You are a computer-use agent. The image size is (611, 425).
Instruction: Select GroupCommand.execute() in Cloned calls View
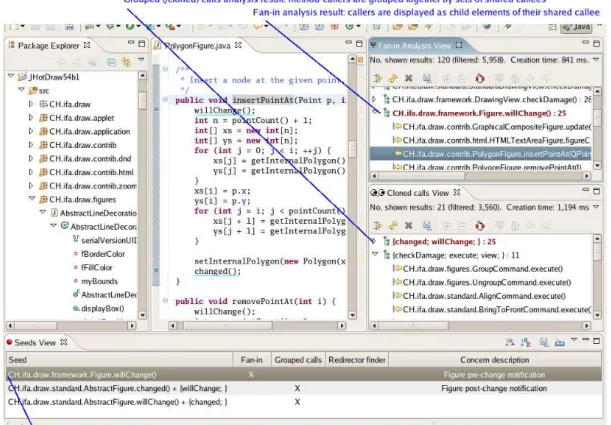(483, 268)
